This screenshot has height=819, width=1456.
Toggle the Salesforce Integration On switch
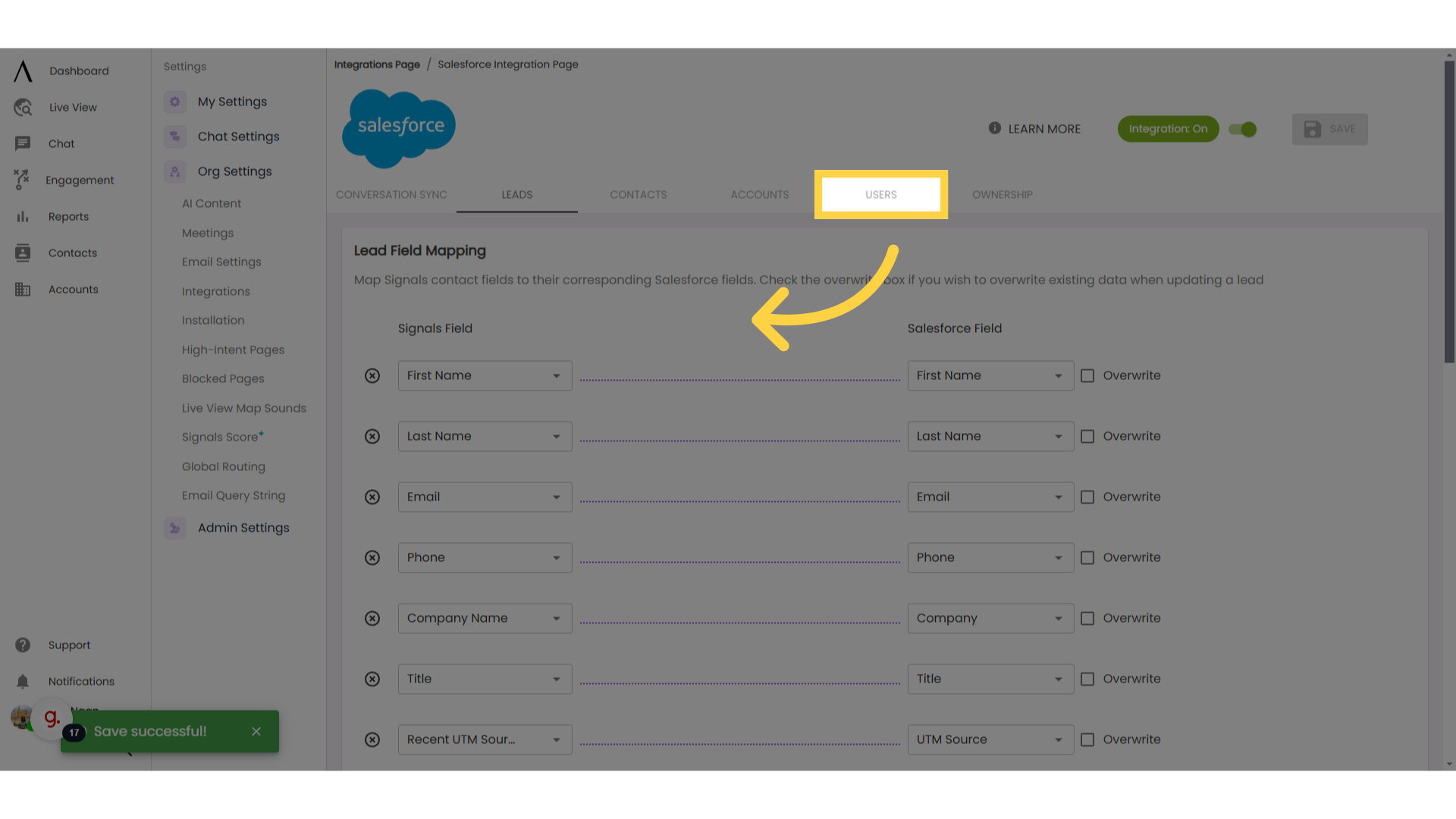tap(1244, 128)
